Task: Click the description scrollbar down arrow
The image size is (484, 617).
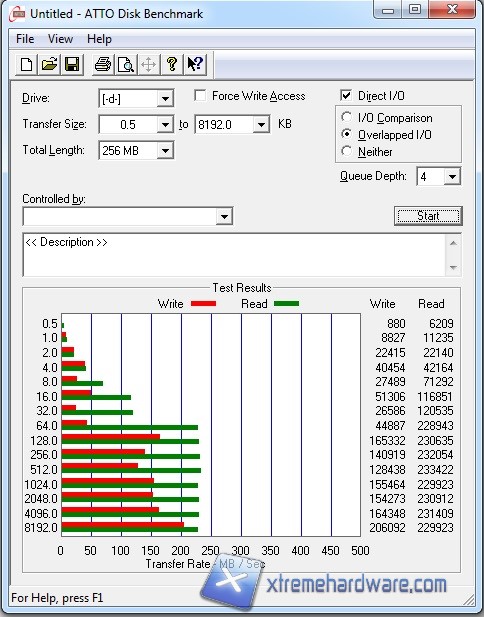Action: click(453, 268)
